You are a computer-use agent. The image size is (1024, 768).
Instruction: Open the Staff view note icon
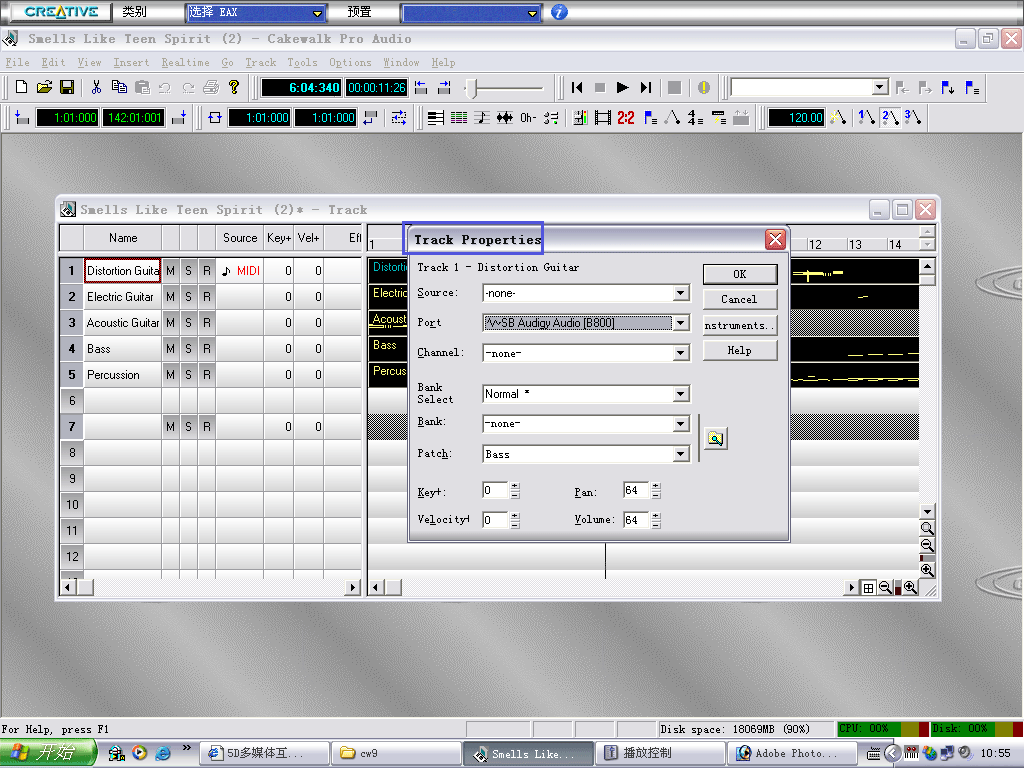click(482, 118)
